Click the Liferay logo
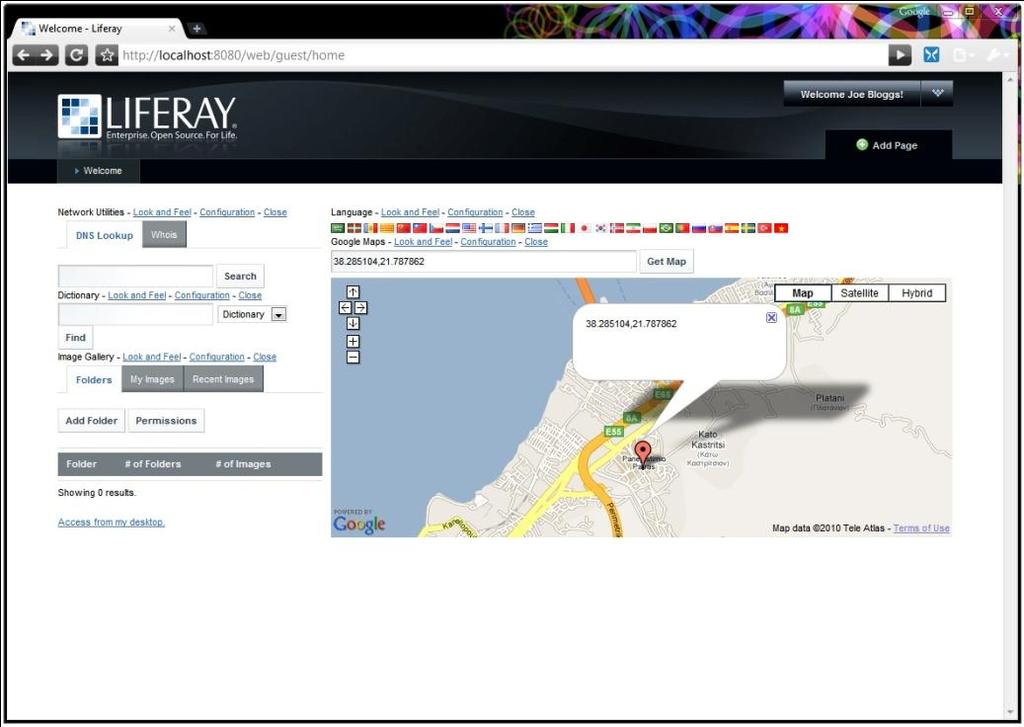Screen dimensions: 1024x727 point(147,117)
